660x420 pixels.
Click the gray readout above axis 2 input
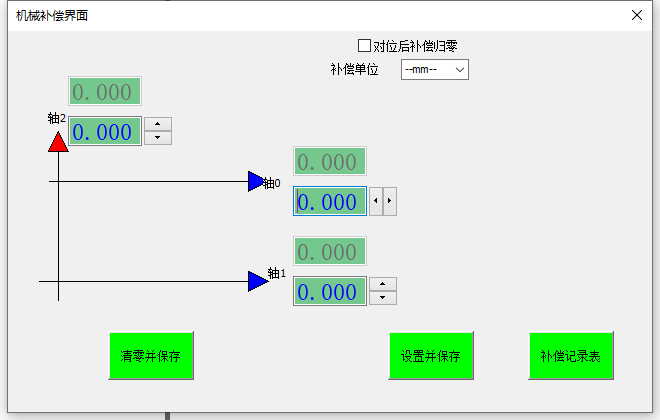click(x=104, y=92)
